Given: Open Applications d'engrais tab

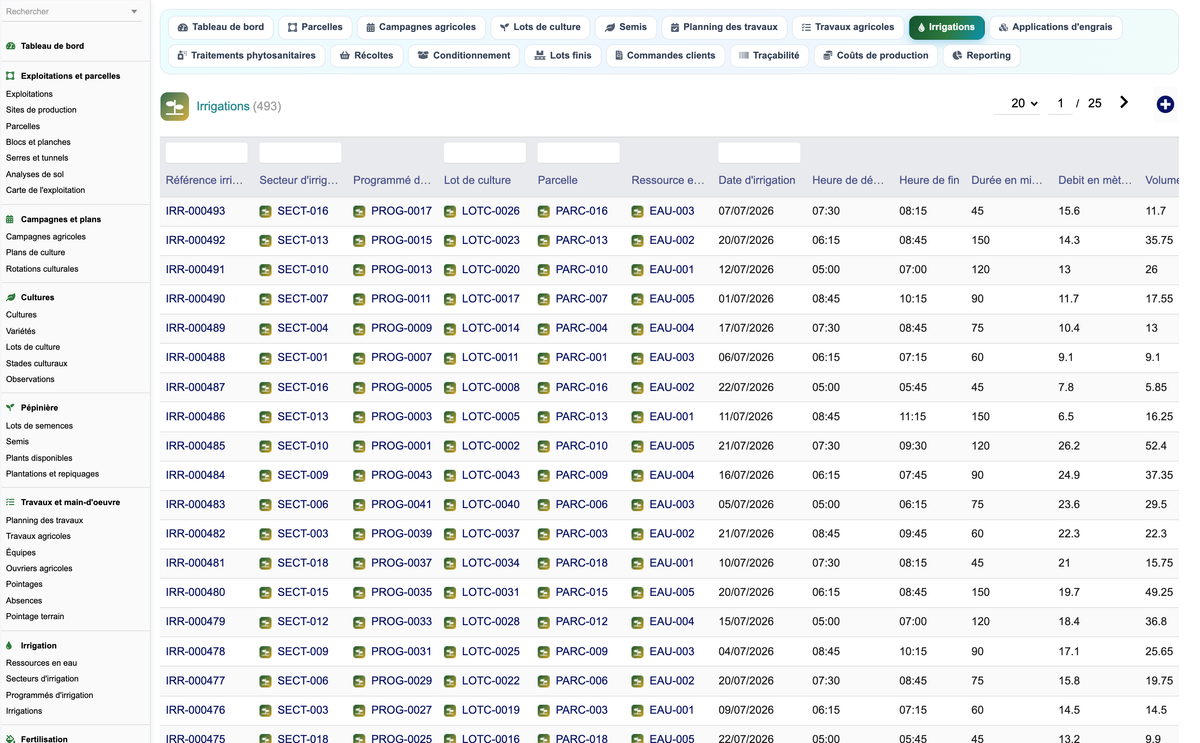Looking at the screenshot, I should click(x=1055, y=27).
